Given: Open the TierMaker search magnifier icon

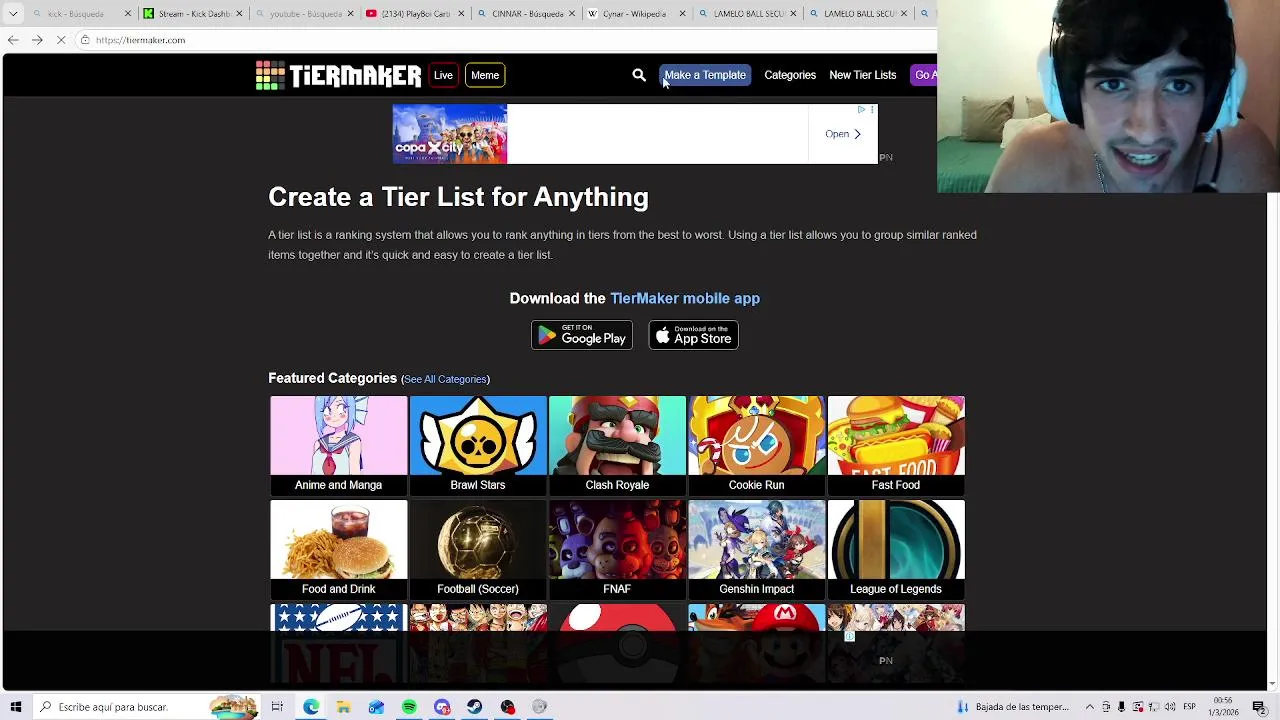Looking at the screenshot, I should point(639,75).
